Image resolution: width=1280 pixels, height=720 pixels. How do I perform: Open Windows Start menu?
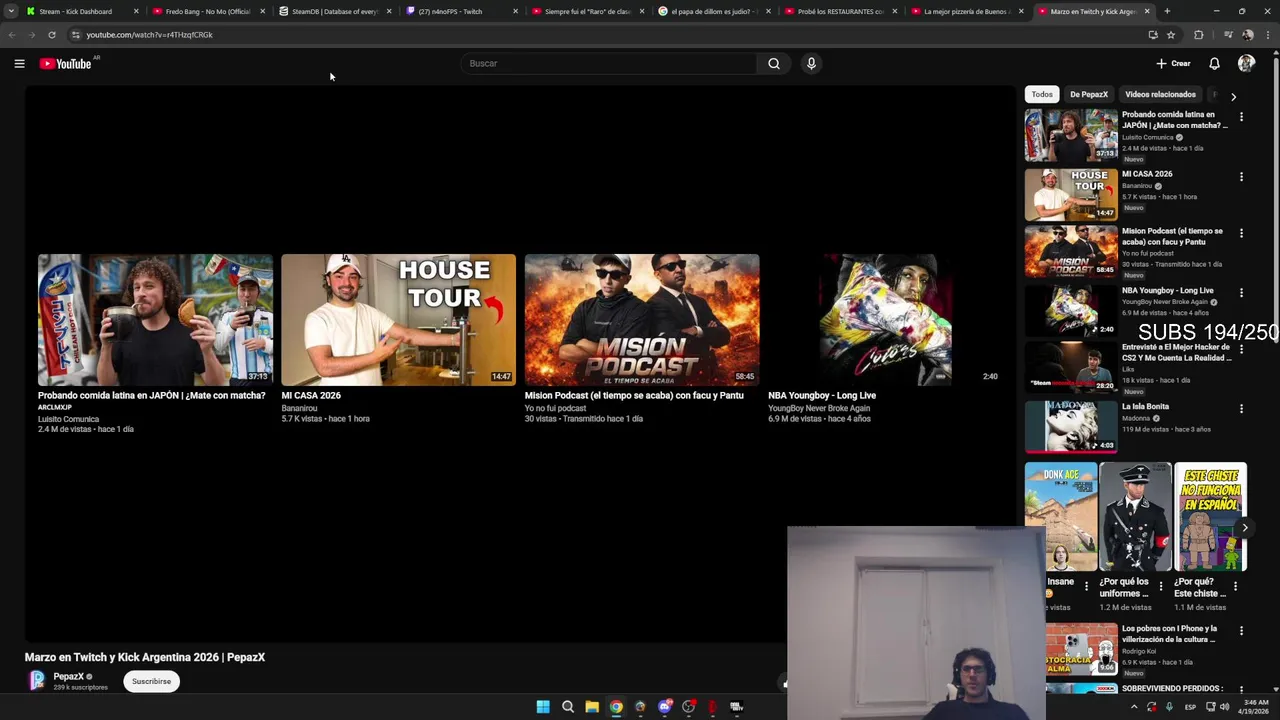[x=543, y=707]
